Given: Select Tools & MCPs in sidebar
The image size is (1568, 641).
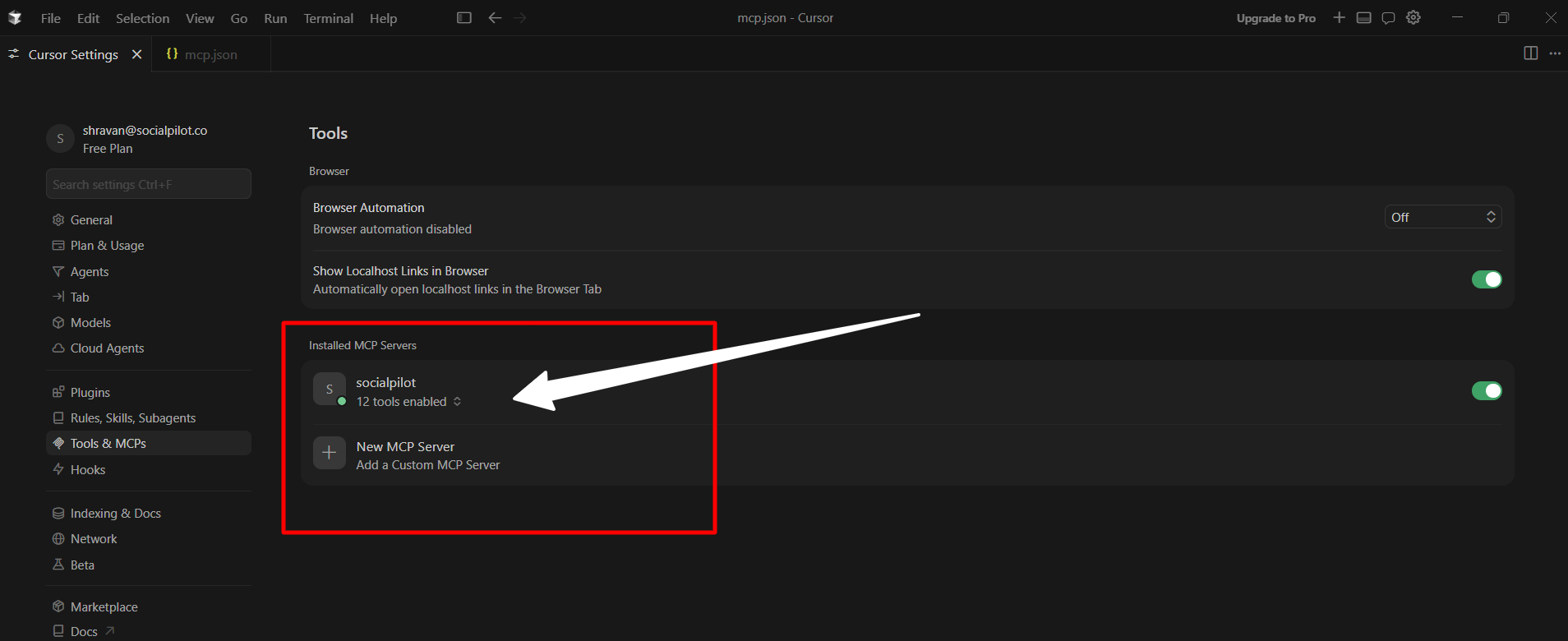Looking at the screenshot, I should (x=149, y=443).
